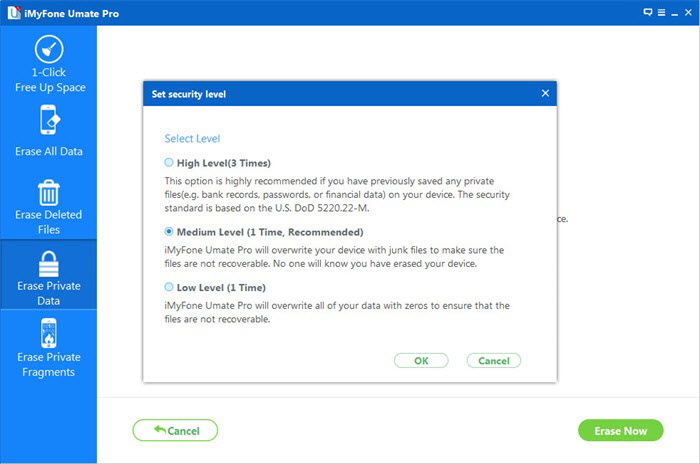The image size is (700, 464).
Task: Click the iMyFone Umate Pro logo icon
Action: point(14,13)
